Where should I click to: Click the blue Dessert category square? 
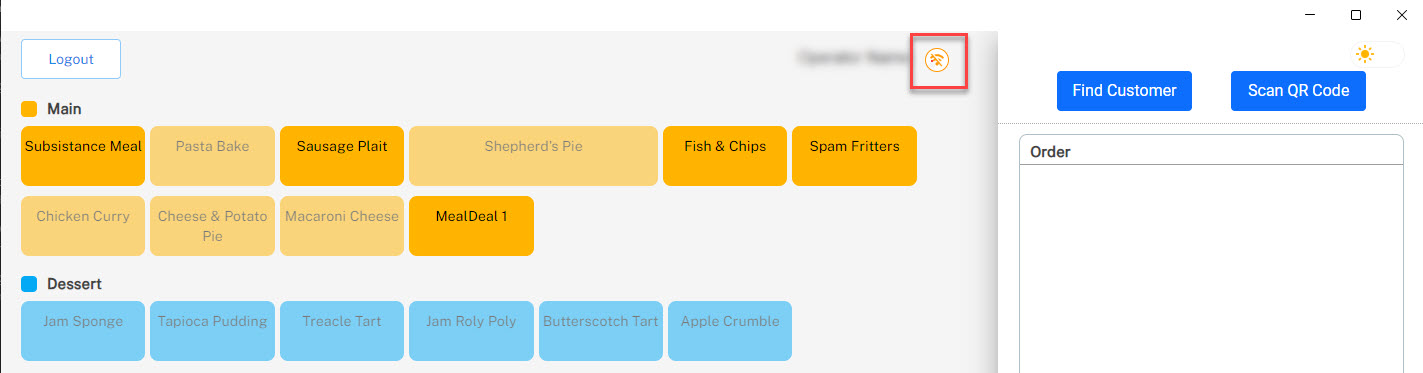point(29,284)
